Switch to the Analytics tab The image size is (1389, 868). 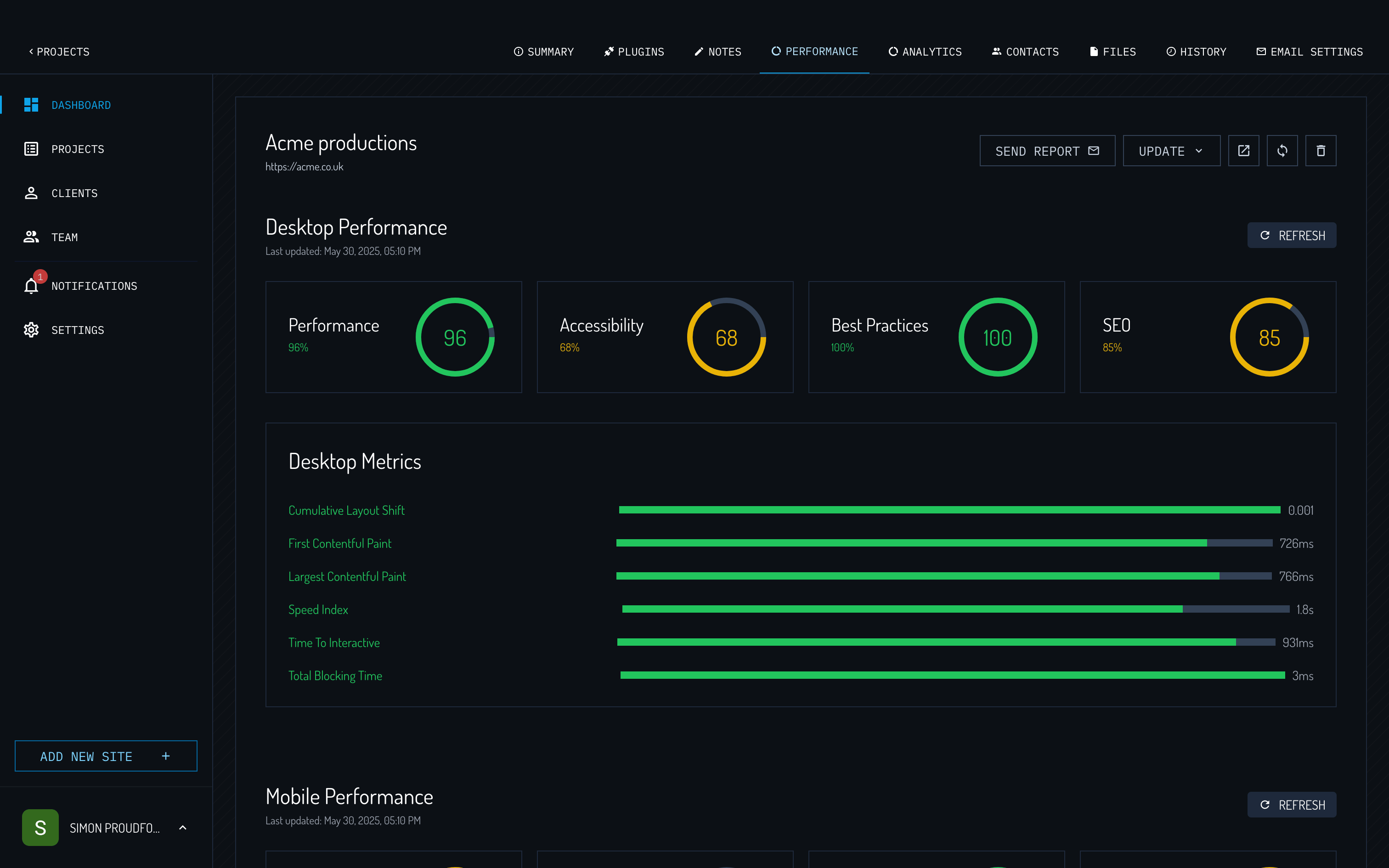(x=925, y=51)
